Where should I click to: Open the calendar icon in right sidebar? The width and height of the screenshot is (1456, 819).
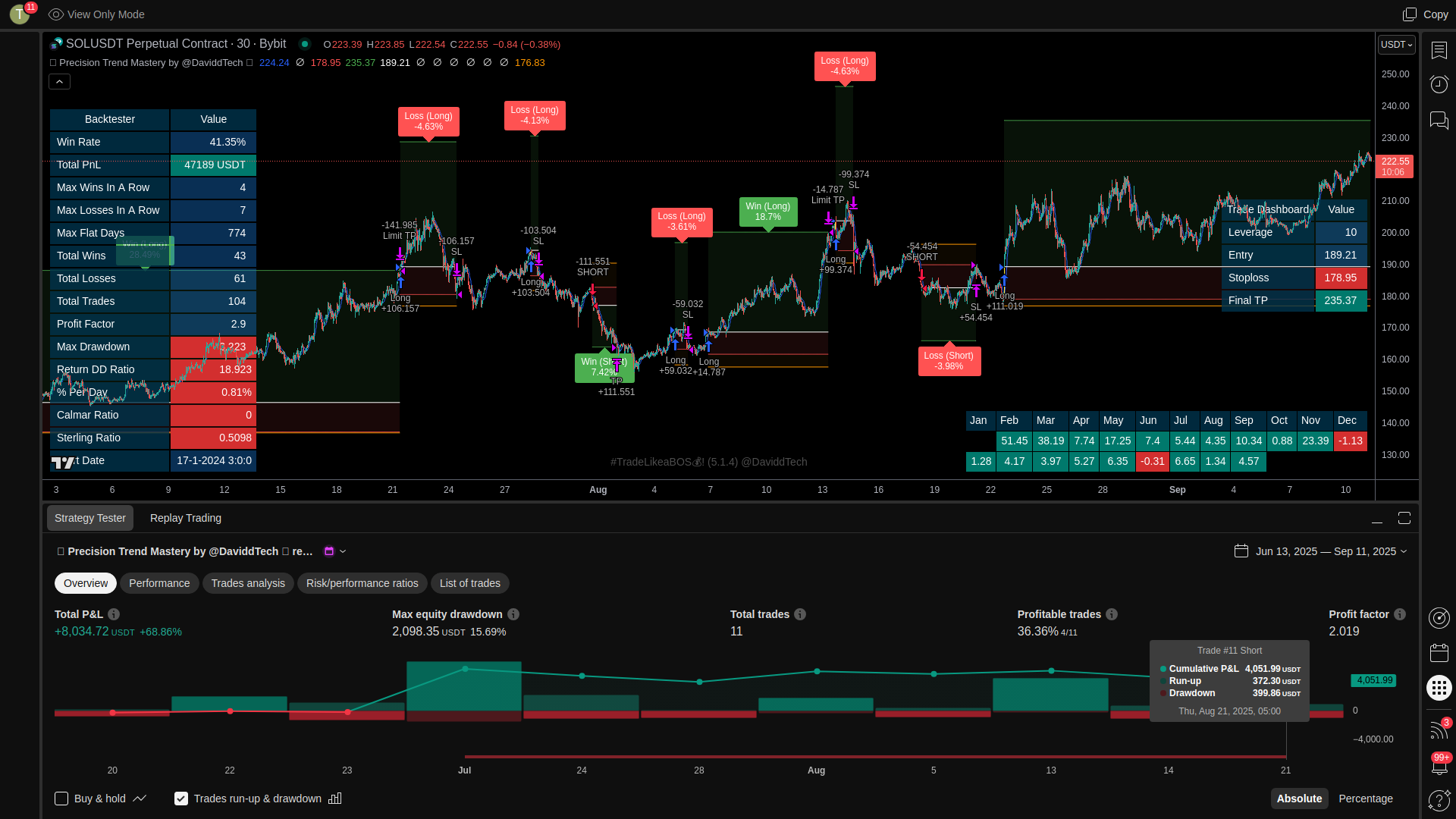pos(1439,653)
